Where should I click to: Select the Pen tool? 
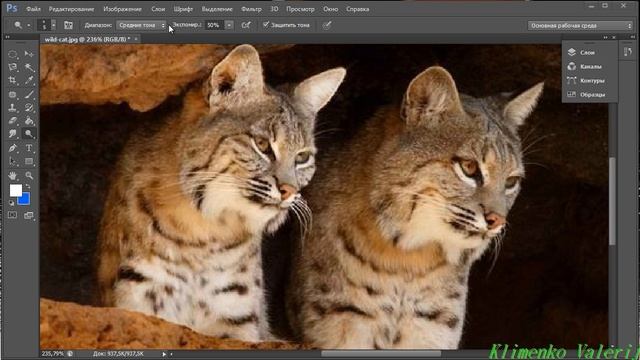tap(13, 148)
